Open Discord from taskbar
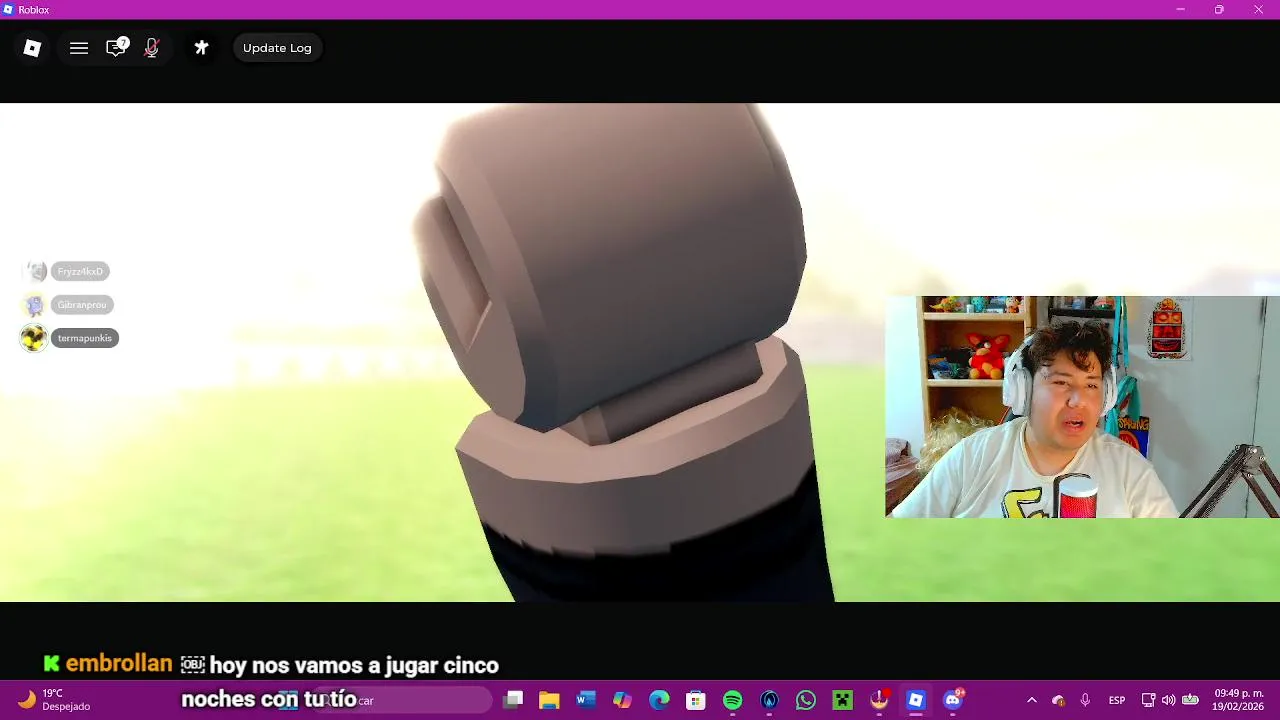The height and width of the screenshot is (720, 1280). tap(953, 700)
